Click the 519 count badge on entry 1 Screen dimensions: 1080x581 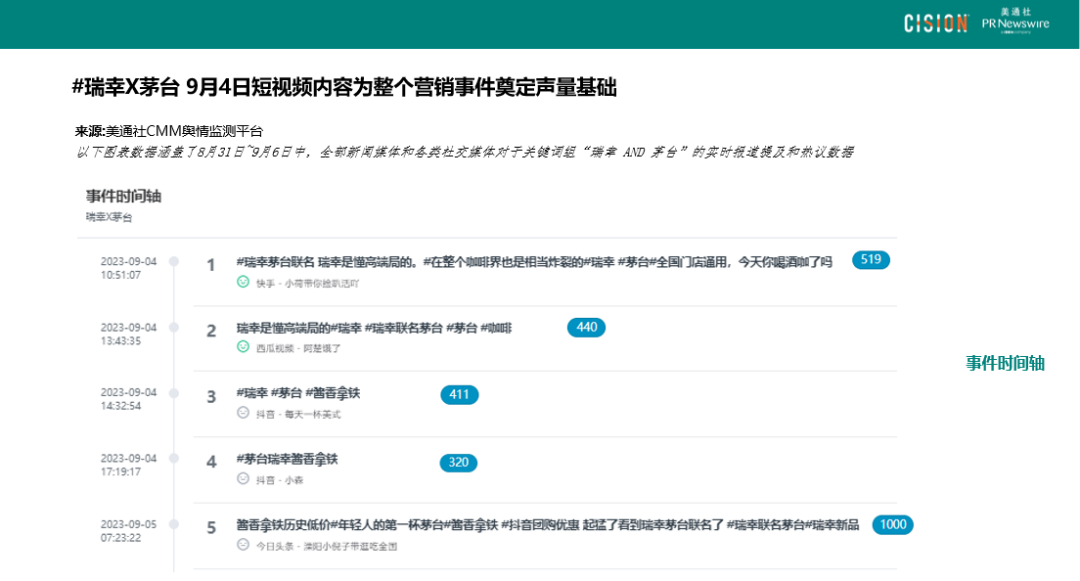[869, 258]
